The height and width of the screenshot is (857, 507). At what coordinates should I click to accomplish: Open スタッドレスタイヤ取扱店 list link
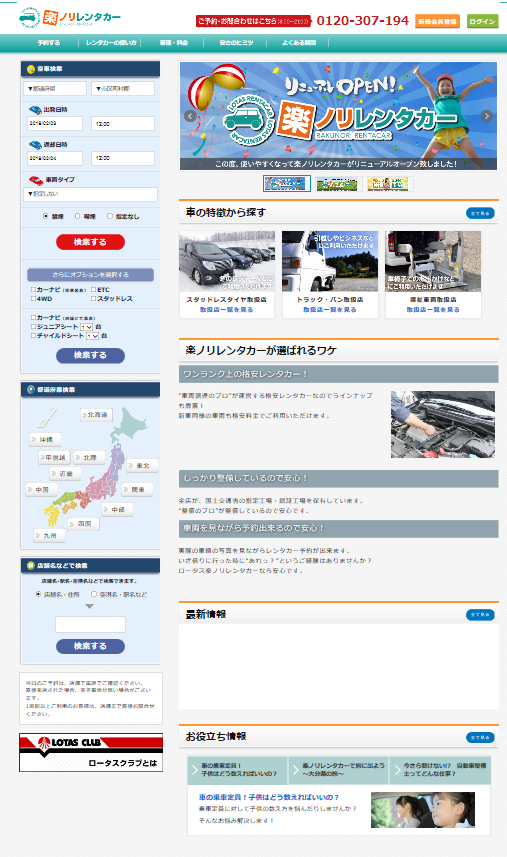pos(226,310)
